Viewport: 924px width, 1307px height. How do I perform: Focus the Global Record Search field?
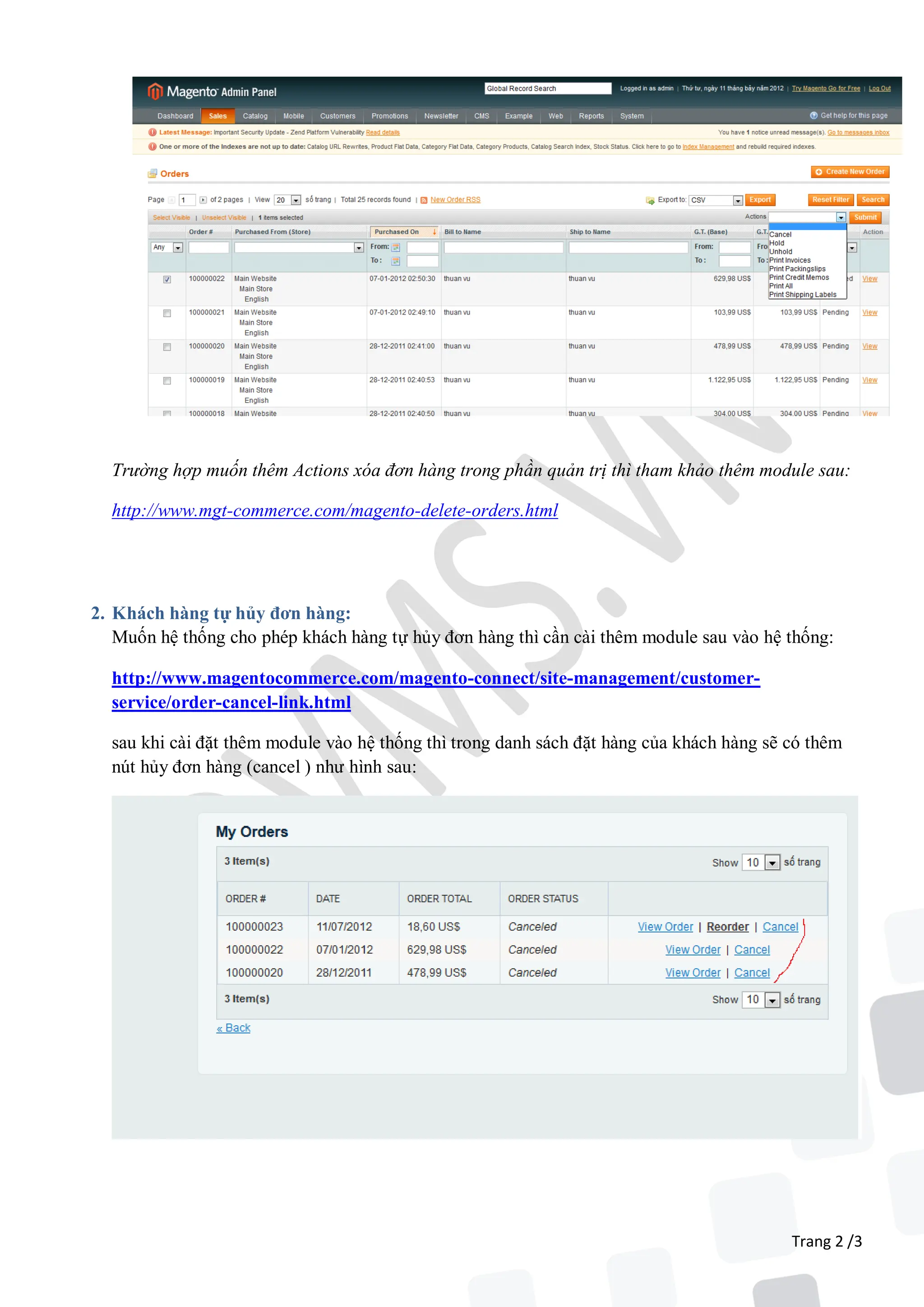click(548, 88)
